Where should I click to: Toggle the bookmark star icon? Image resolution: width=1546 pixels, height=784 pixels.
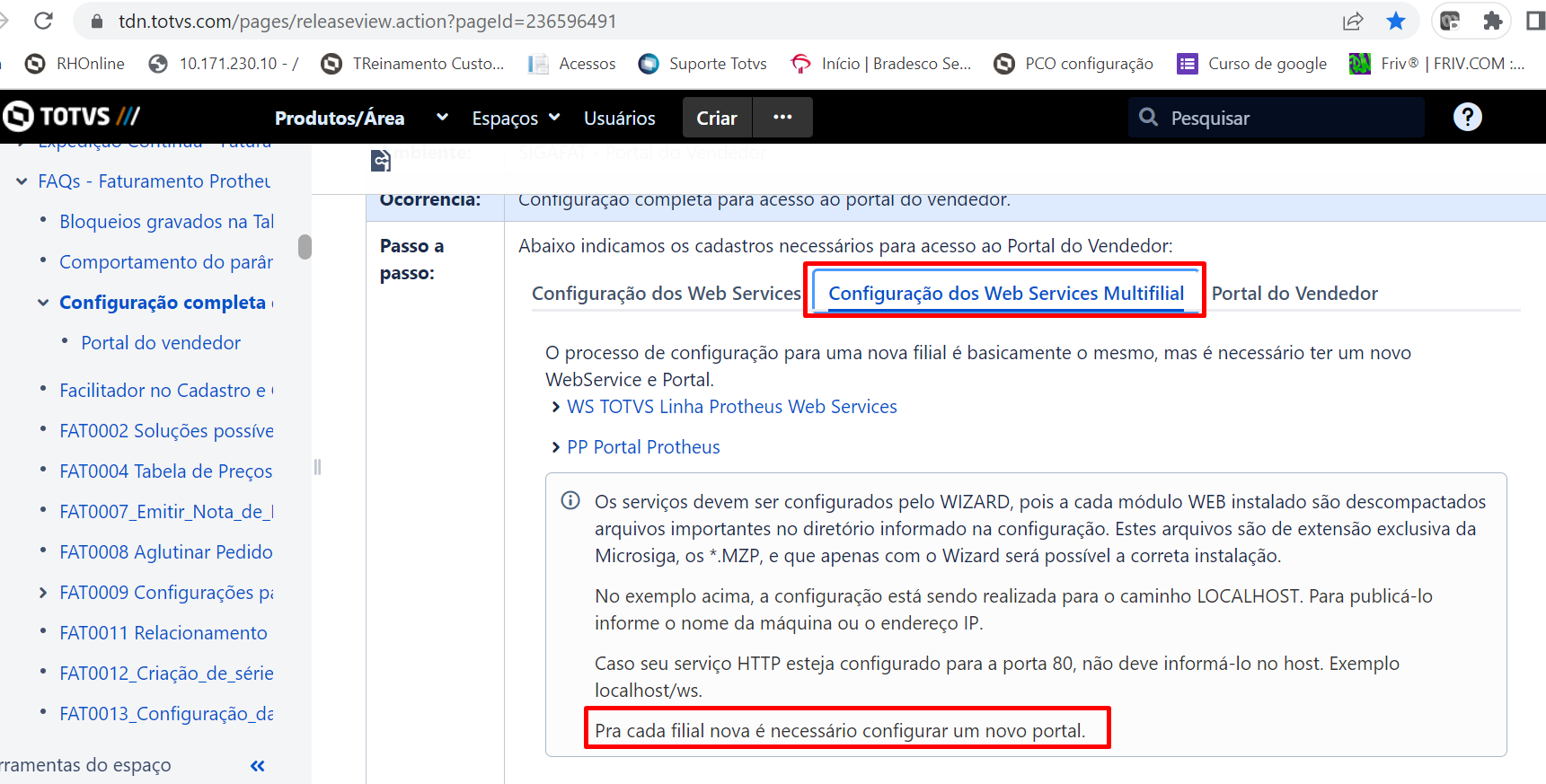pos(1396,21)
